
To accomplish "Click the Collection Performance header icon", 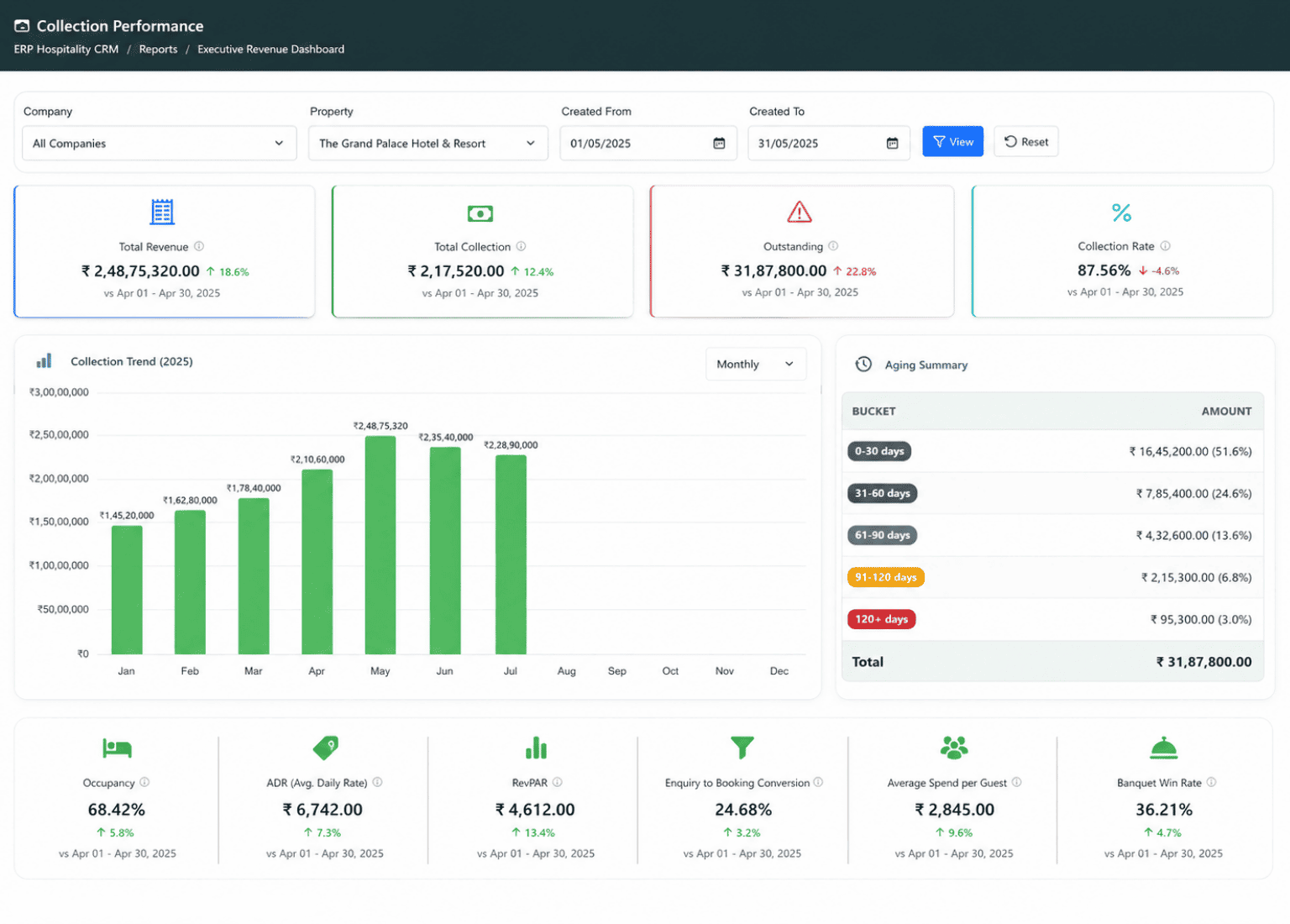I will [22, 26].
